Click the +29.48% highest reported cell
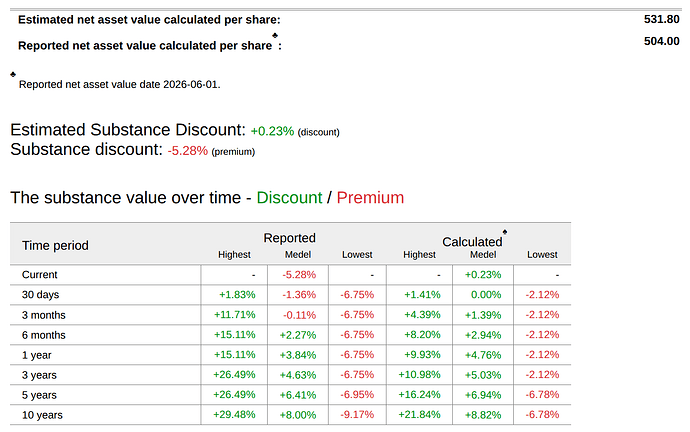Screen dimensions: 690x432 point(234,415)
